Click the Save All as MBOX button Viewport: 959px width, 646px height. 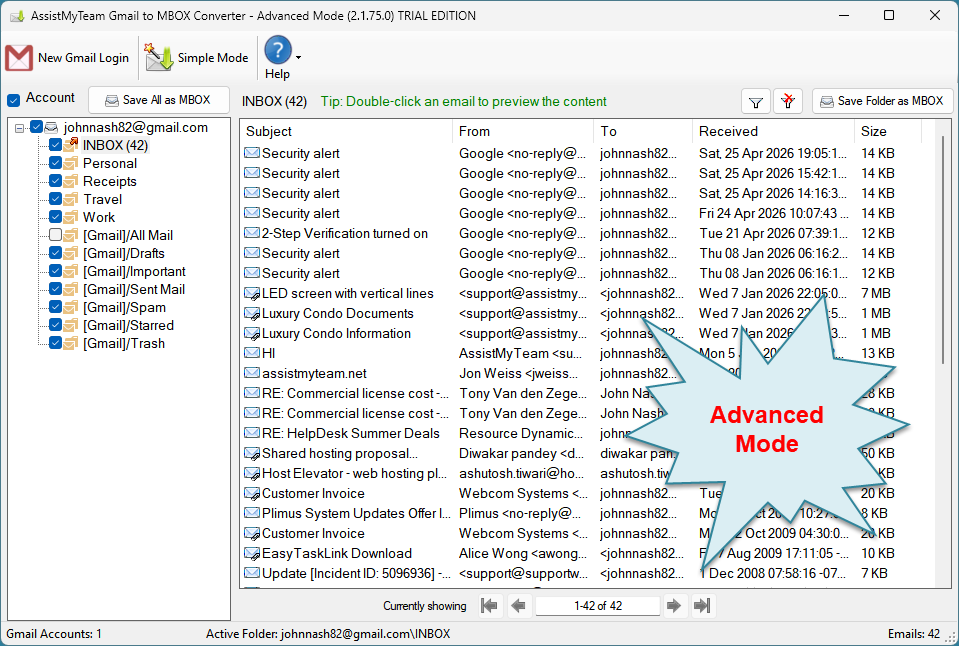[x=159, y=100]
